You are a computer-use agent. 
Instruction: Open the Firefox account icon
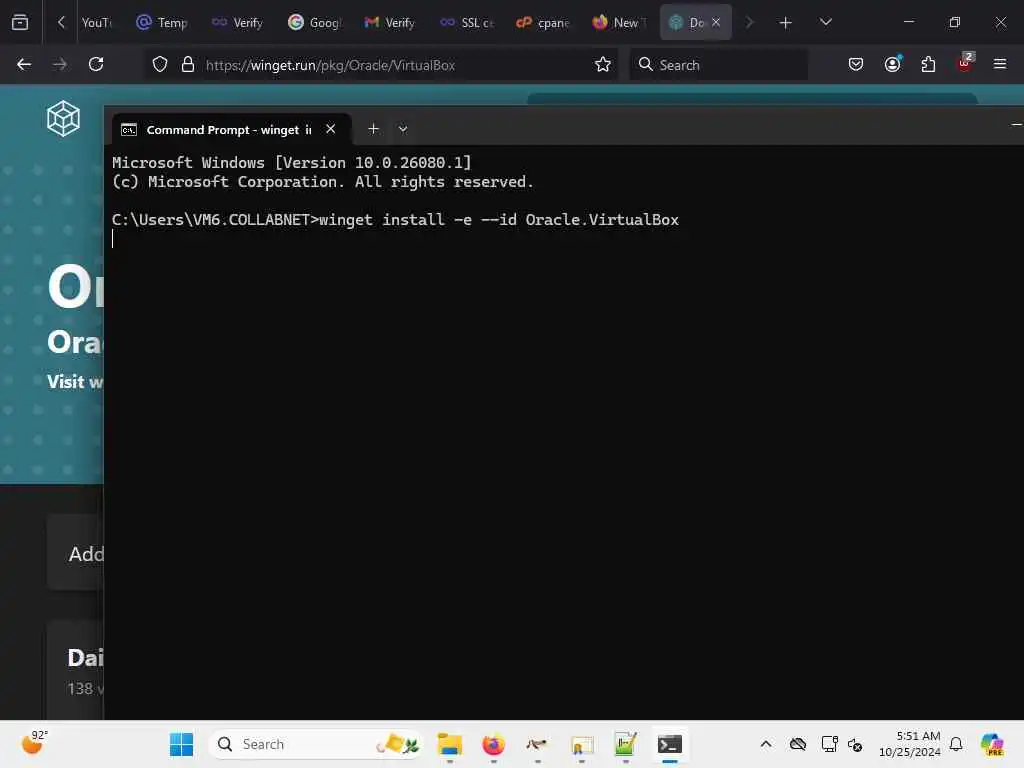(x=893, y=64)
